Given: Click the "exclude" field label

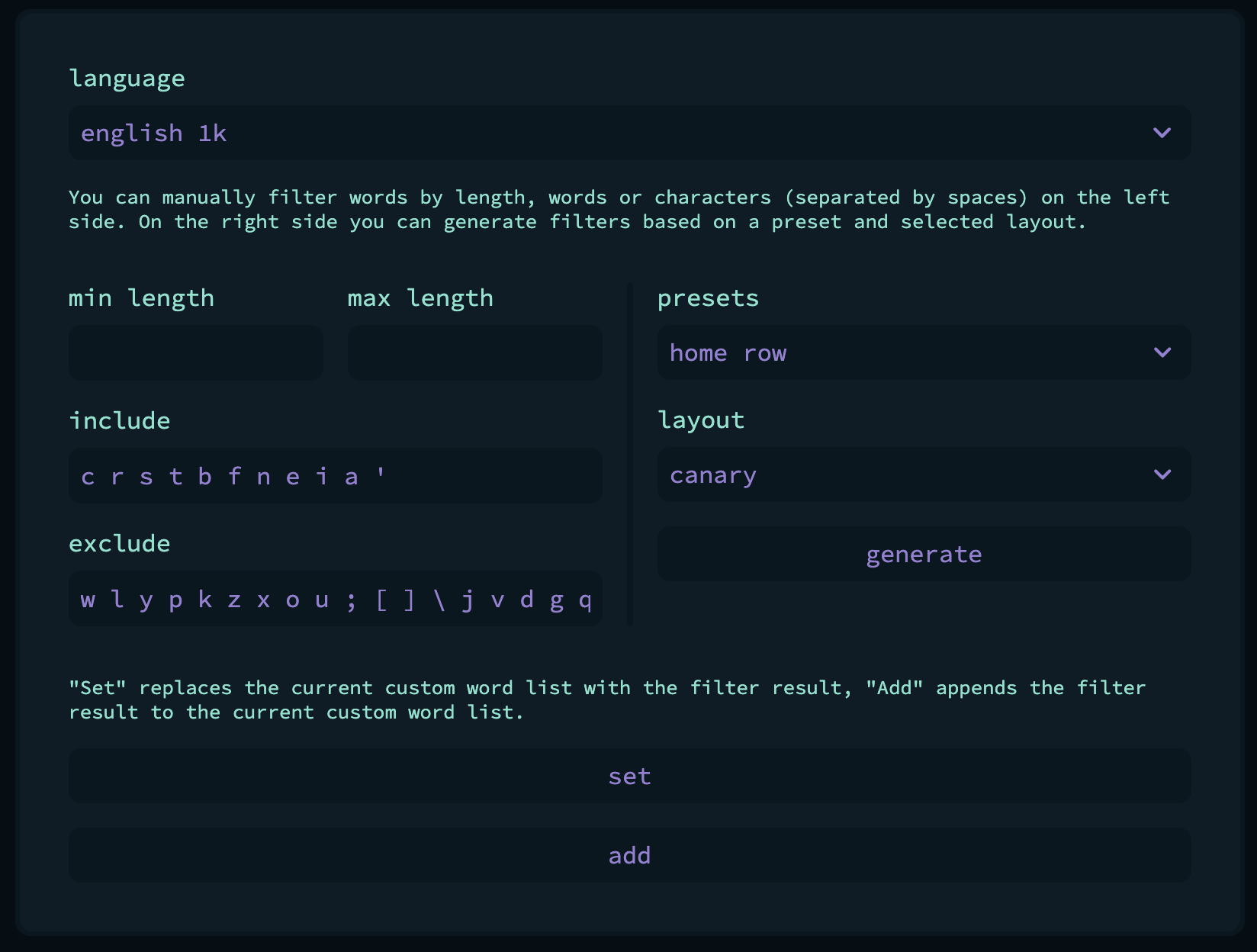Looking at the screenshot, I should tap(120, 543).
